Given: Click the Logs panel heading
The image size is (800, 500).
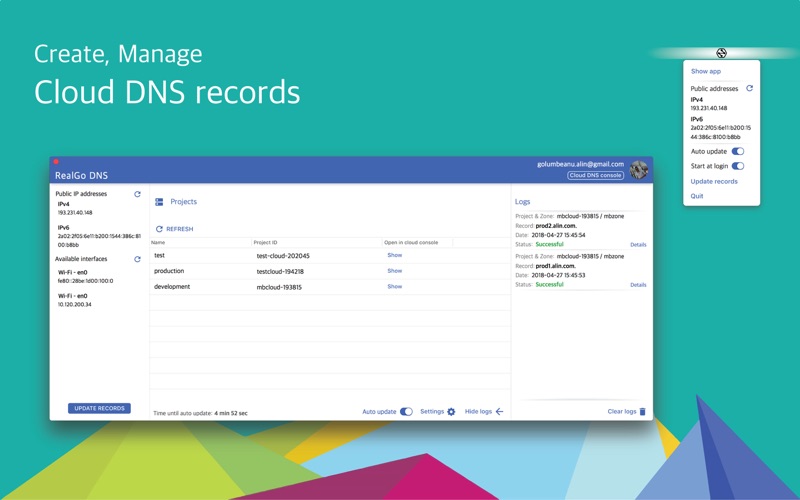Looking at the screenshot, I should (x=522, y=202).
